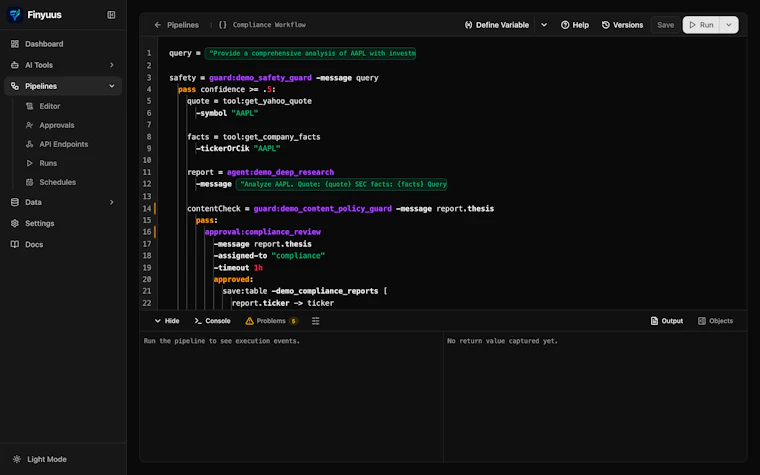Click line number 16 in the gutter
The width and height of the screenshot is (760, 475).
click(x=147, y=232)
